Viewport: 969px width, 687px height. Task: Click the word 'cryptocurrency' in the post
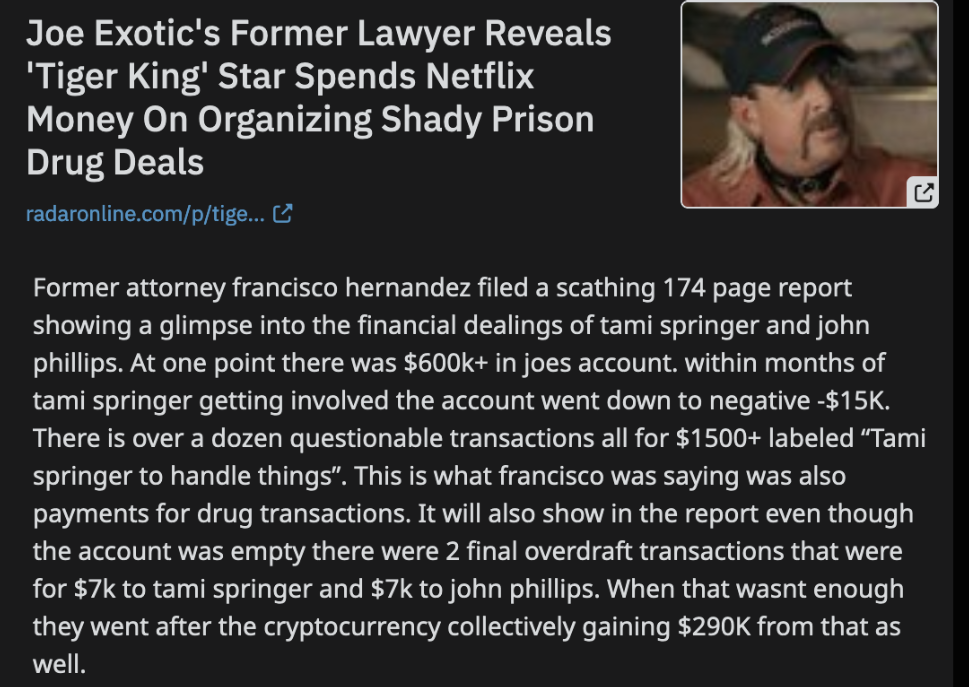(x=352, y=627)
